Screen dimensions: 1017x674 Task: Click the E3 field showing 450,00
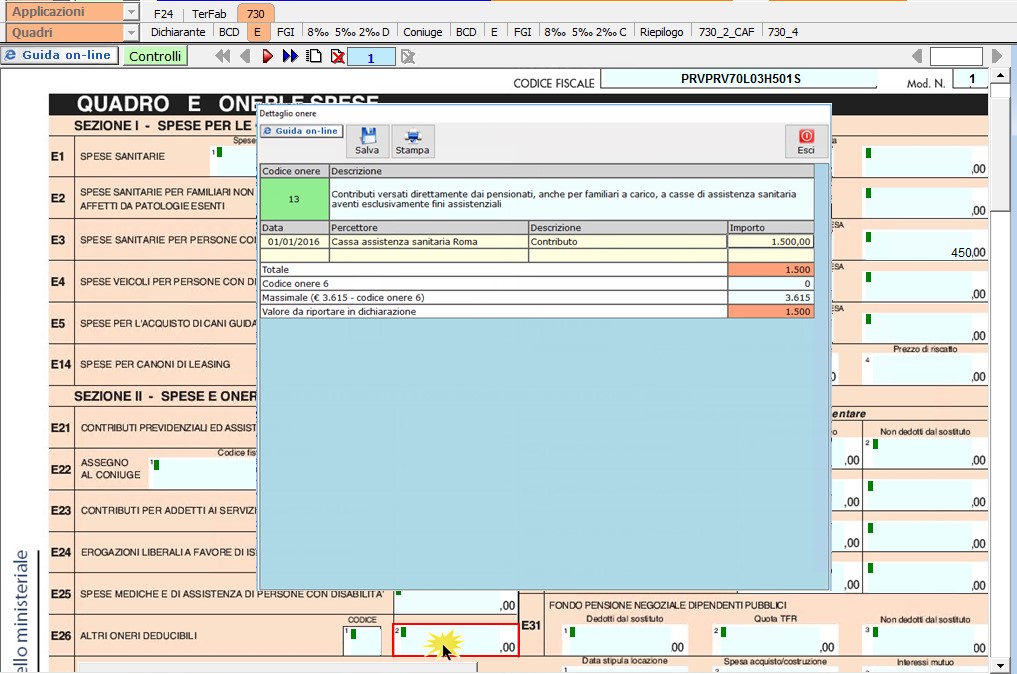(926, 245)
